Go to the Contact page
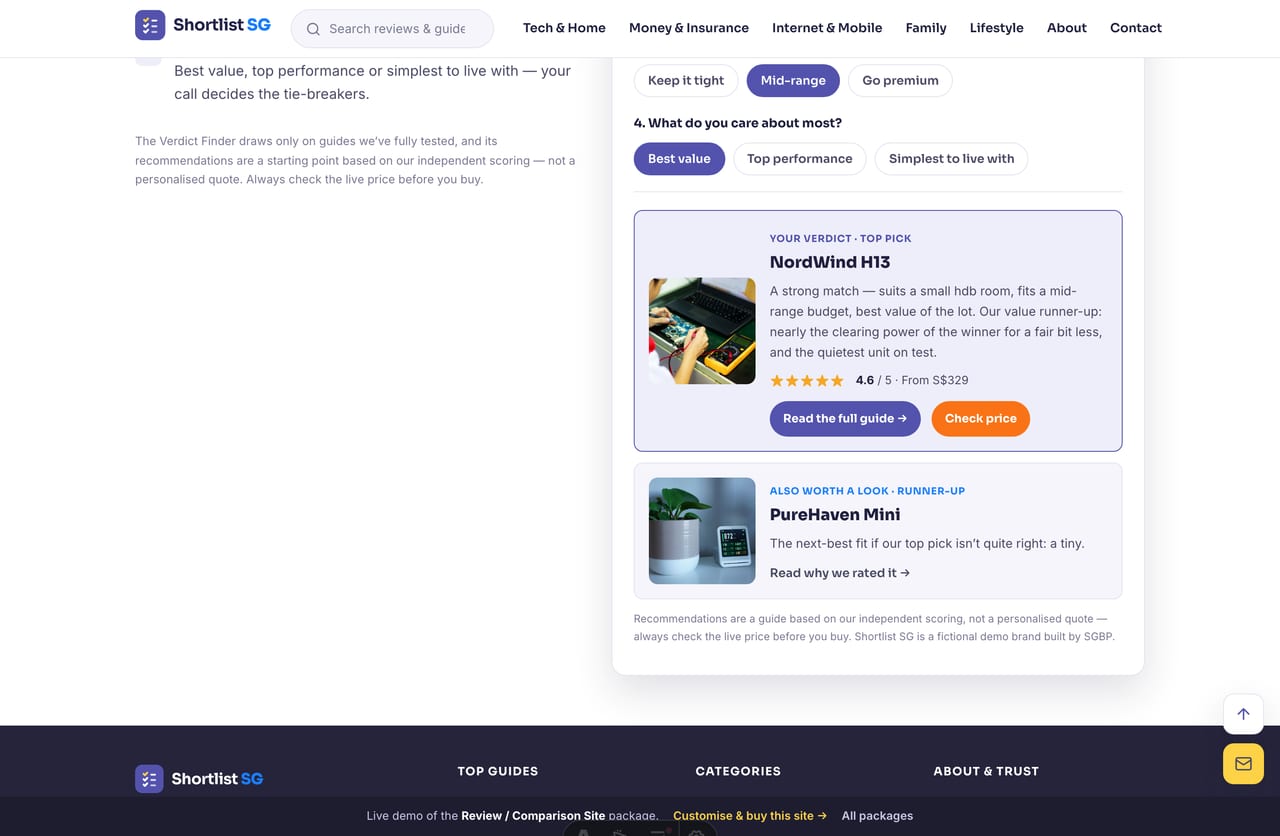The image size is (1280, 836). point(1136,28)
